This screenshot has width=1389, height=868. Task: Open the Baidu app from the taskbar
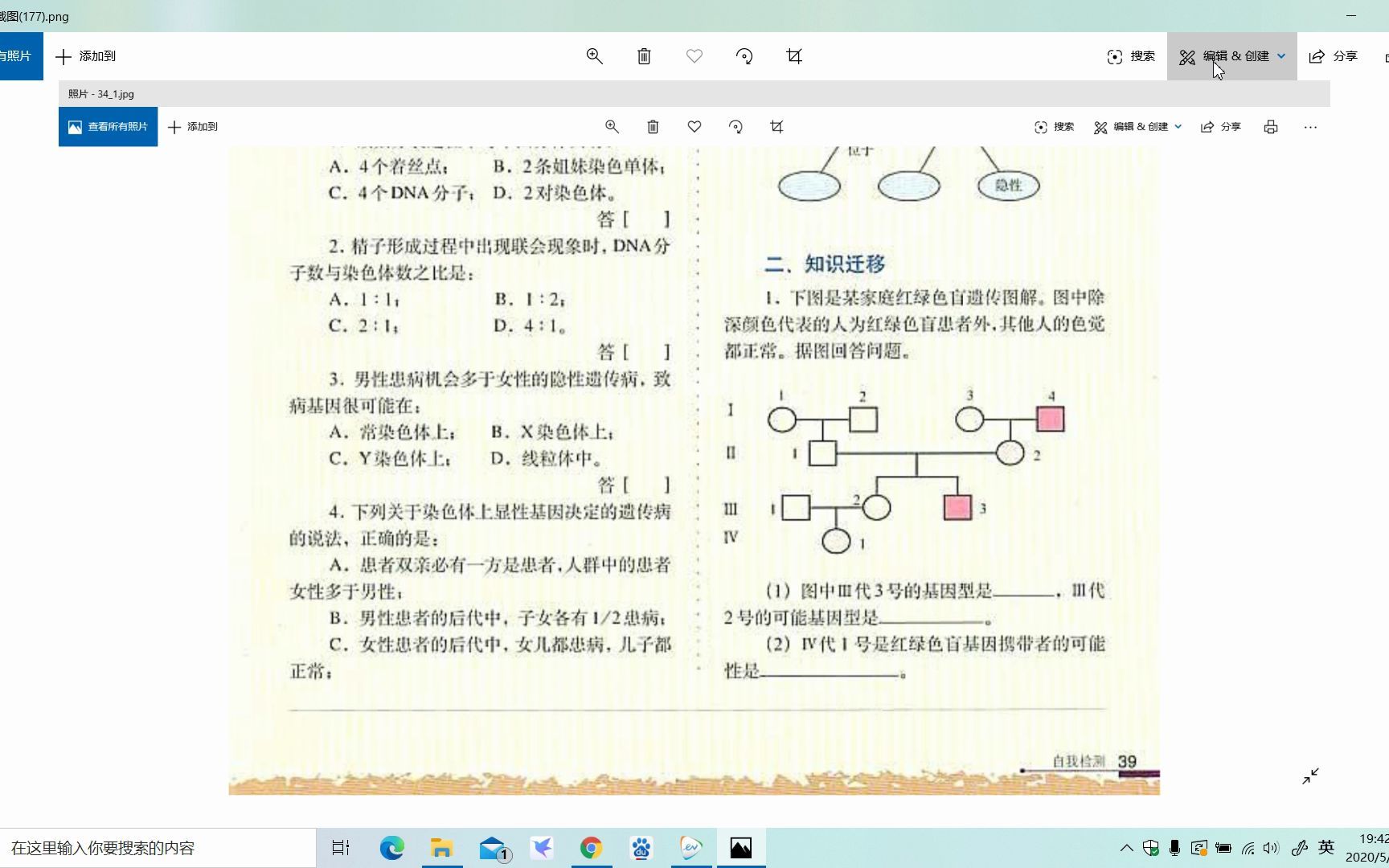(641, 847)
